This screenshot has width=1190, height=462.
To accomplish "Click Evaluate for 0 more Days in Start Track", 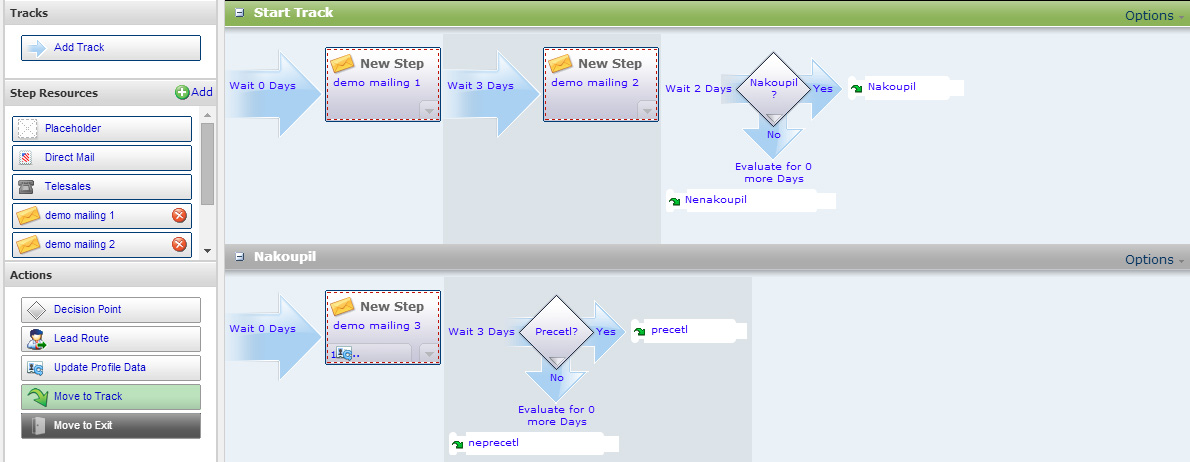I will pos(773,173).
